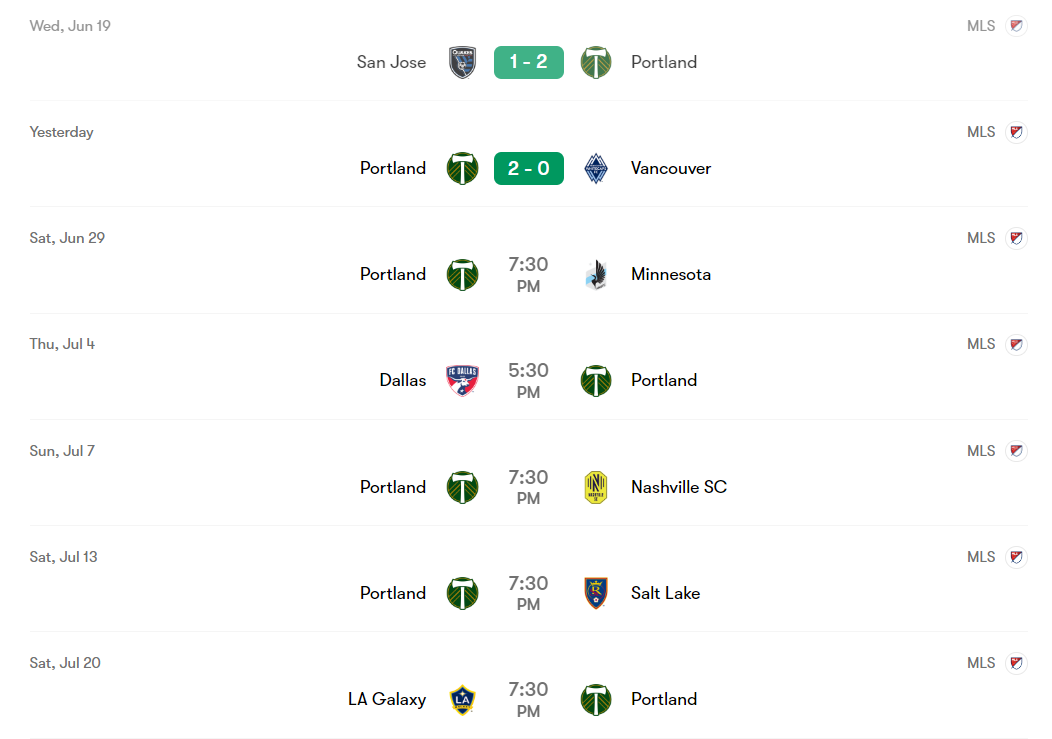
Task: Click the Minnesota team name
Action: point(671,274)
